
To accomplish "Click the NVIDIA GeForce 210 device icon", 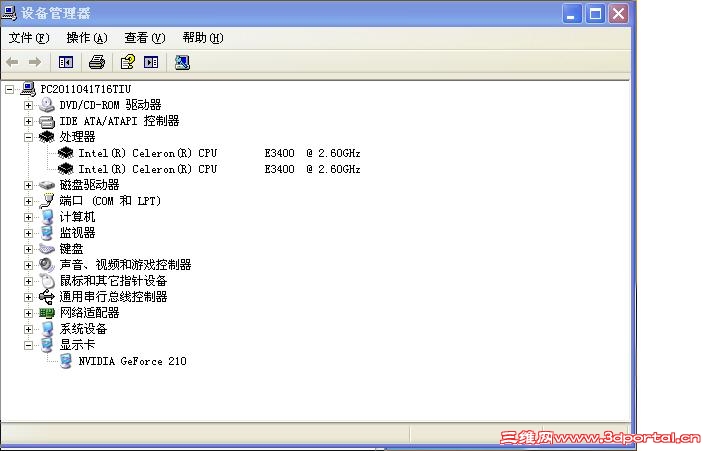I will click(x=66, y=361).
